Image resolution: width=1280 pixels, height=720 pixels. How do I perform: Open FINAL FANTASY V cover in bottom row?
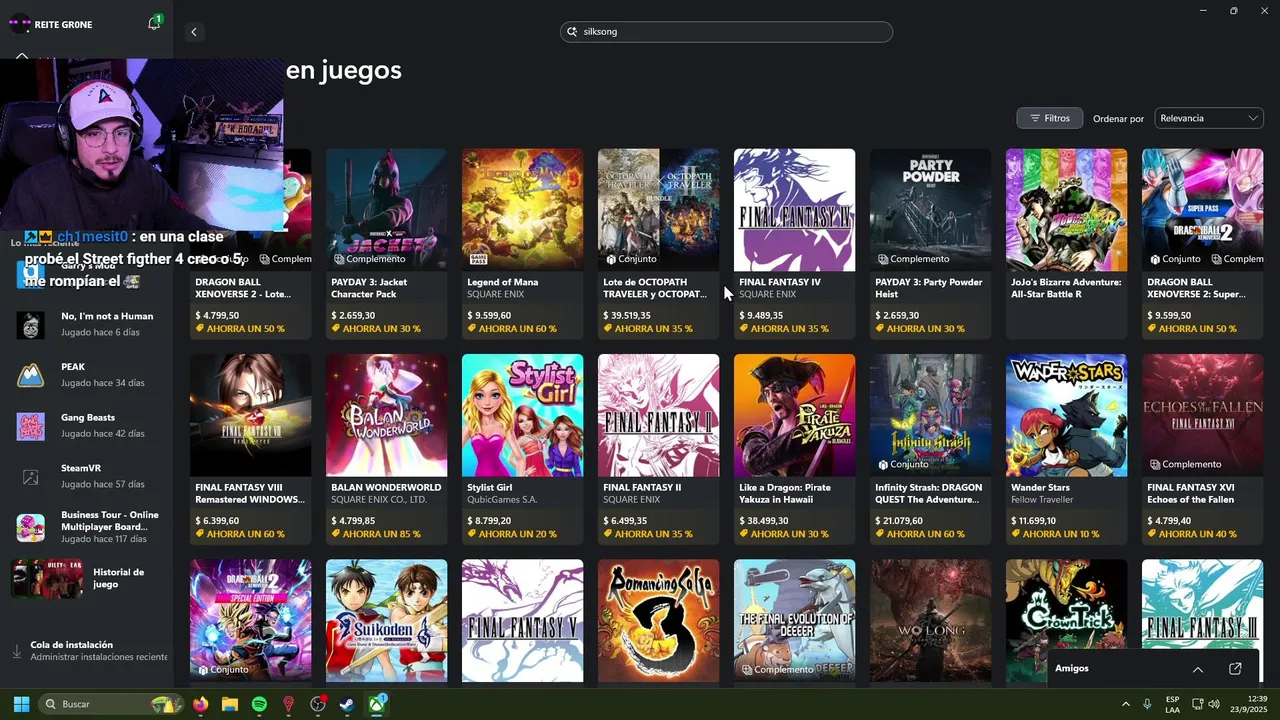click(522, 620)
